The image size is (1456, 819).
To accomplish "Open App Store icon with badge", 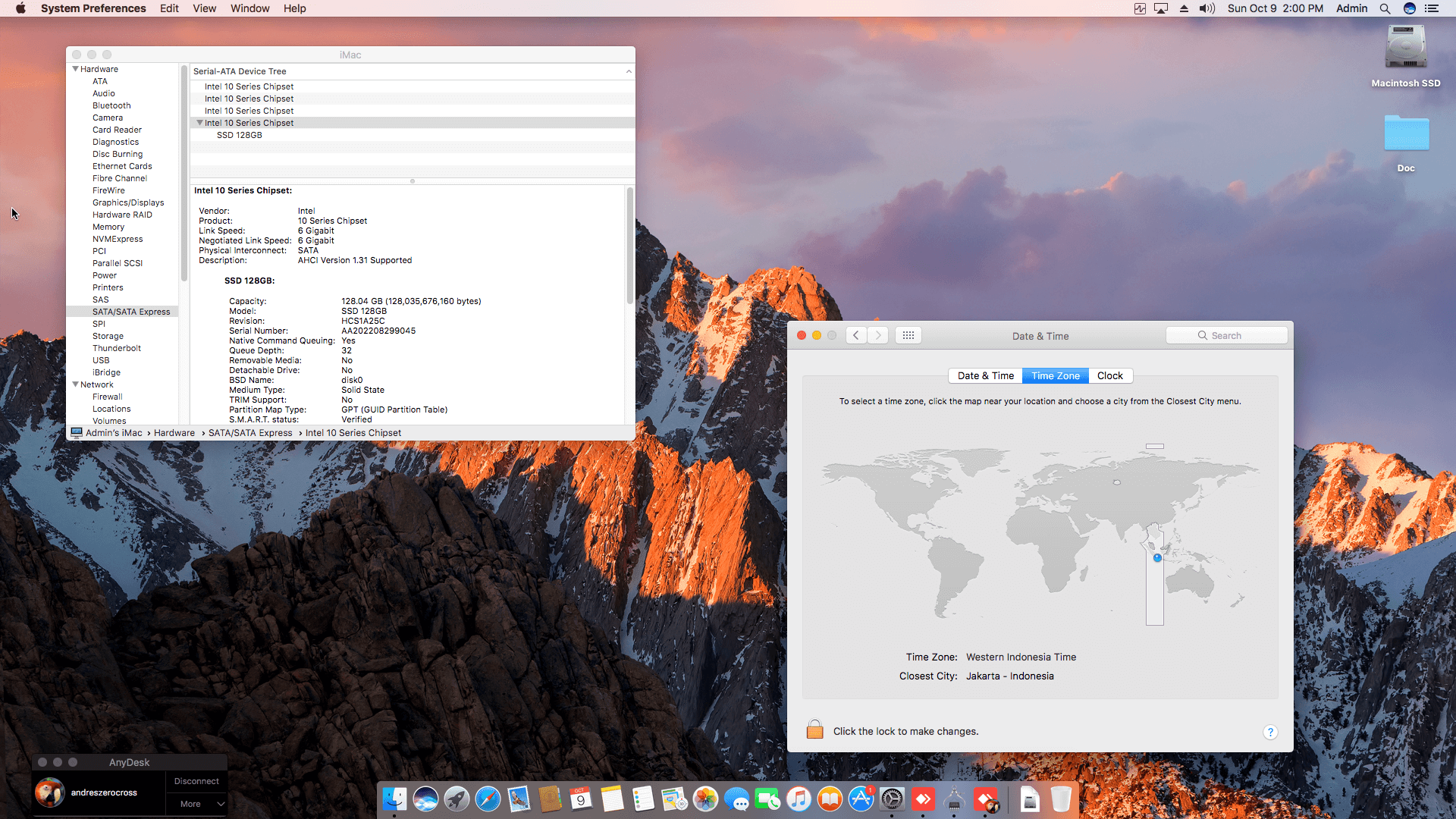I will coord(861,799).
